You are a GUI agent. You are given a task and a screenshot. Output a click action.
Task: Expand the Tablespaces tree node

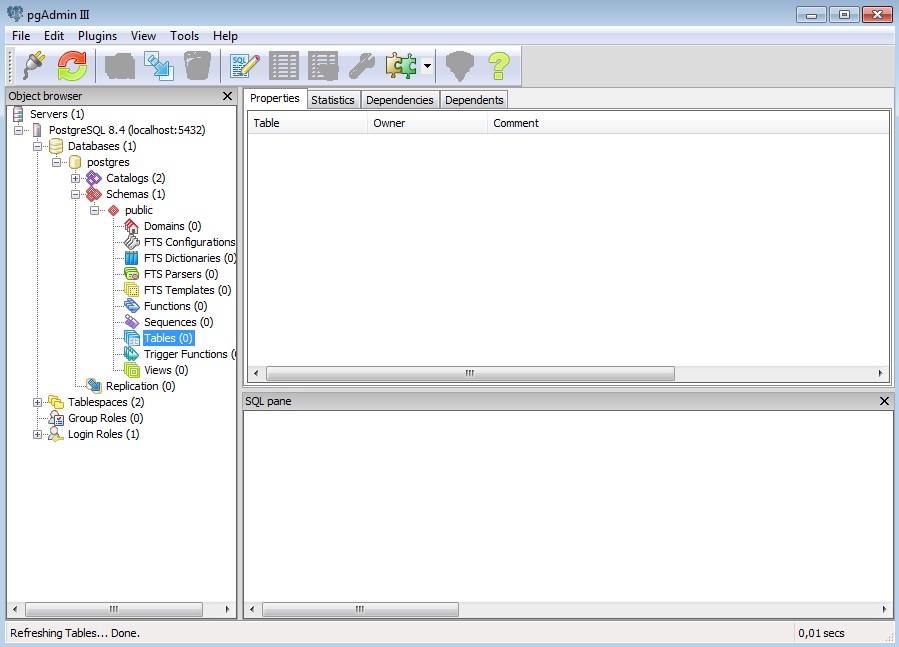[x=38, y=402]
